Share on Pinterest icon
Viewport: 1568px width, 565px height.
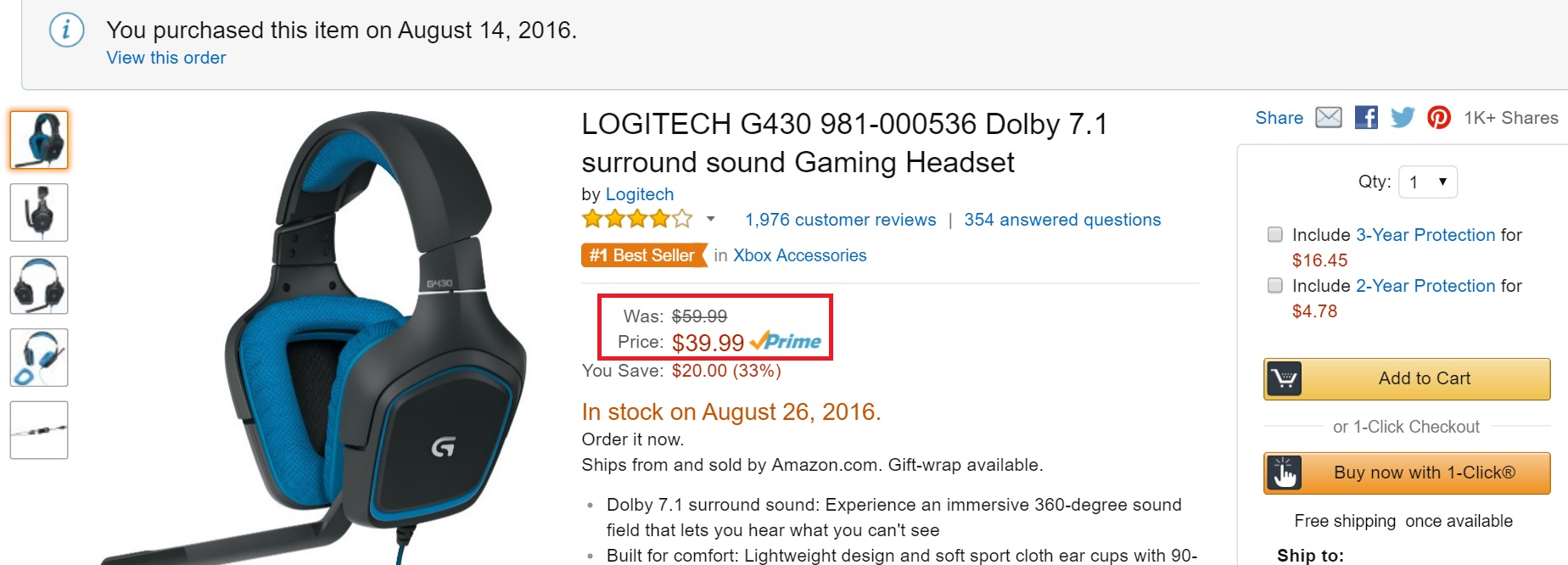pos(1439,117)
